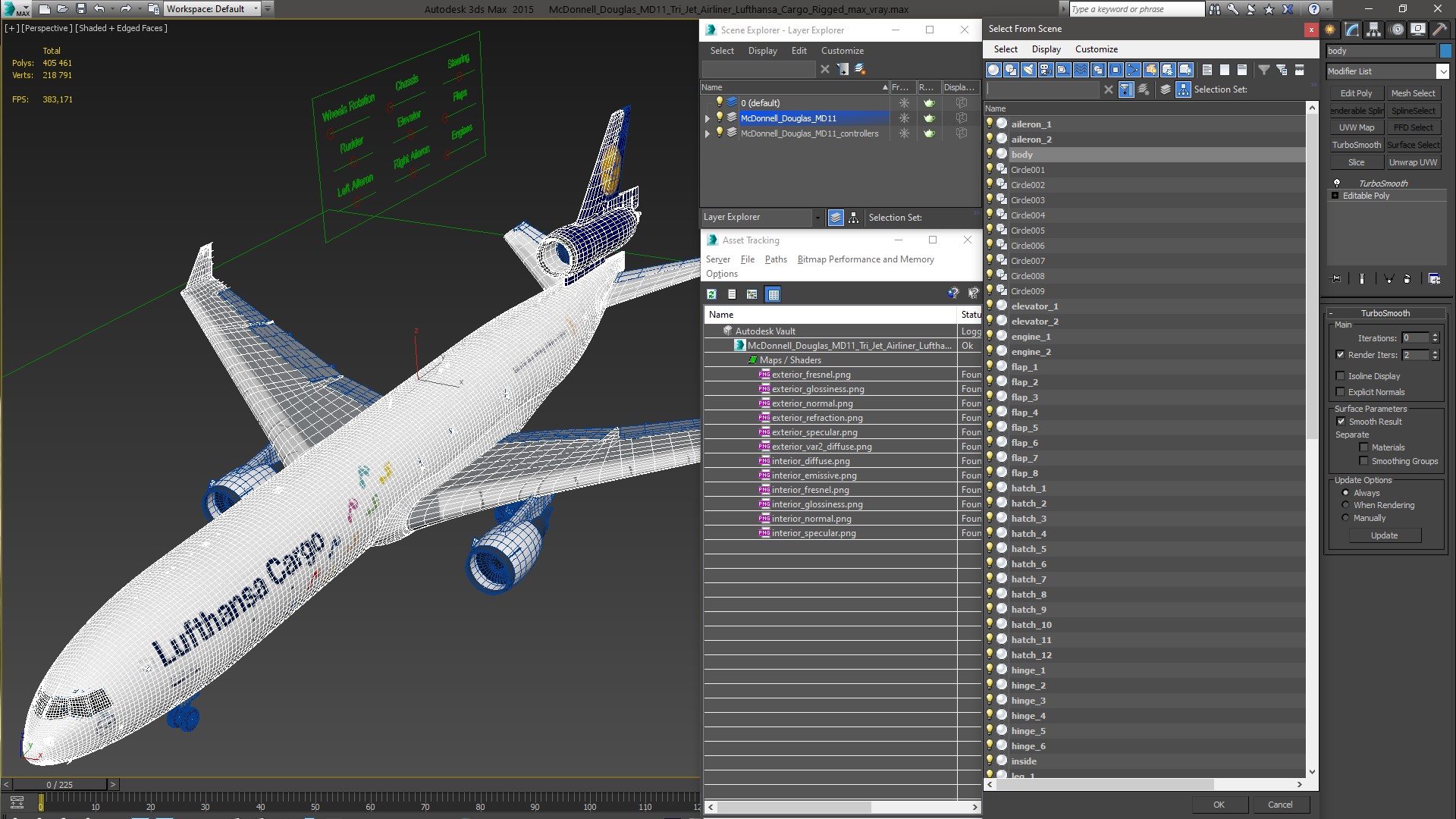This screenshot has height=819, width=1456.
Task: Uncheck the Smooth Result checkbox
Action: pyautogui.click(x=1341, y=422)
